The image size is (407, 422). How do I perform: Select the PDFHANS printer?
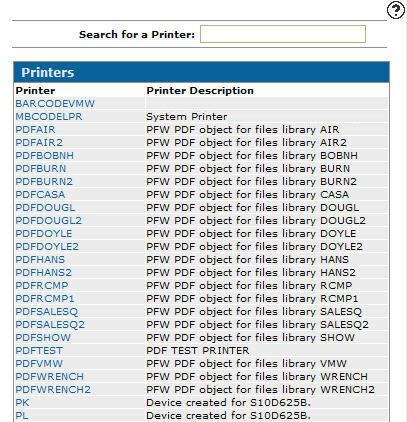(x=40, y=260)
